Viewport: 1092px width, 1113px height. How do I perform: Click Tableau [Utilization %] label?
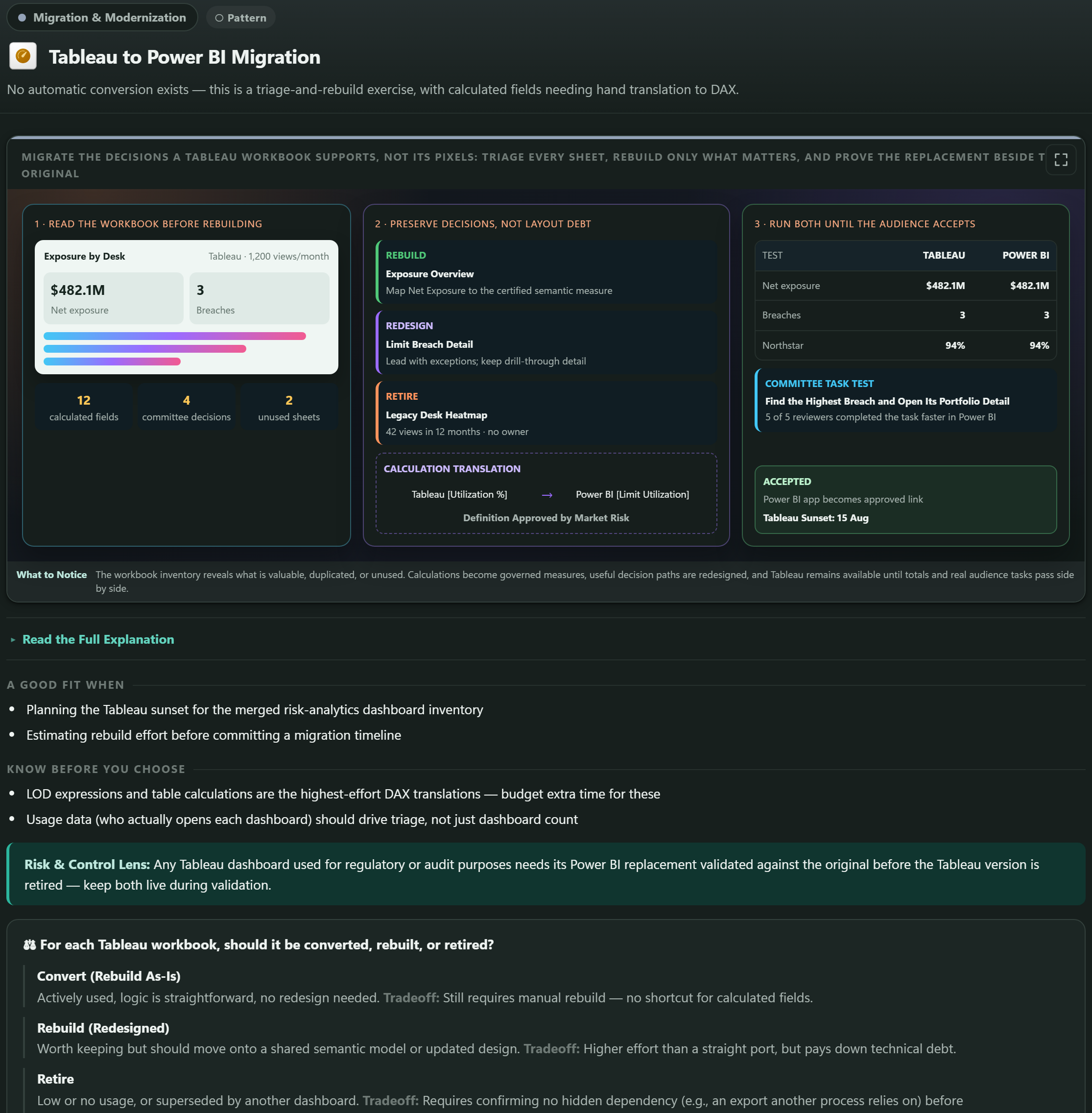click(x=459, y=495)
